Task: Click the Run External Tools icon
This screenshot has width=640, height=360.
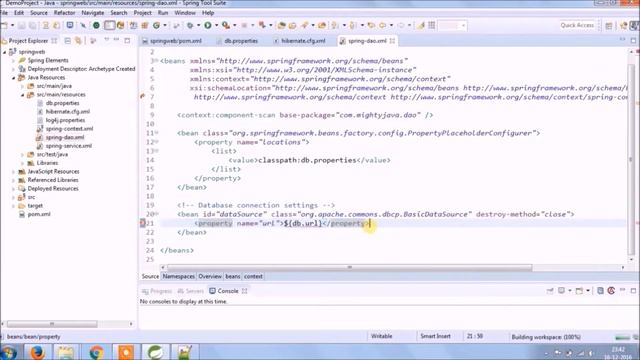Action: 226,25
